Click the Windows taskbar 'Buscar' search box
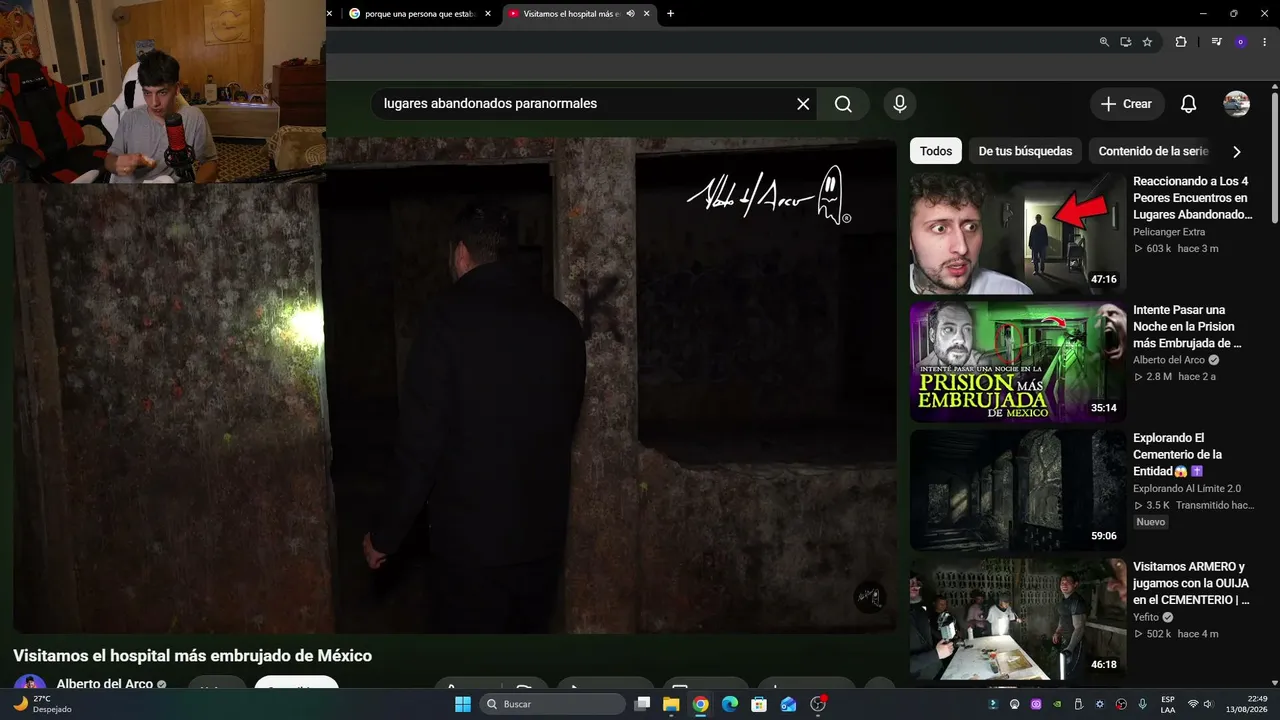 (552, 704)
